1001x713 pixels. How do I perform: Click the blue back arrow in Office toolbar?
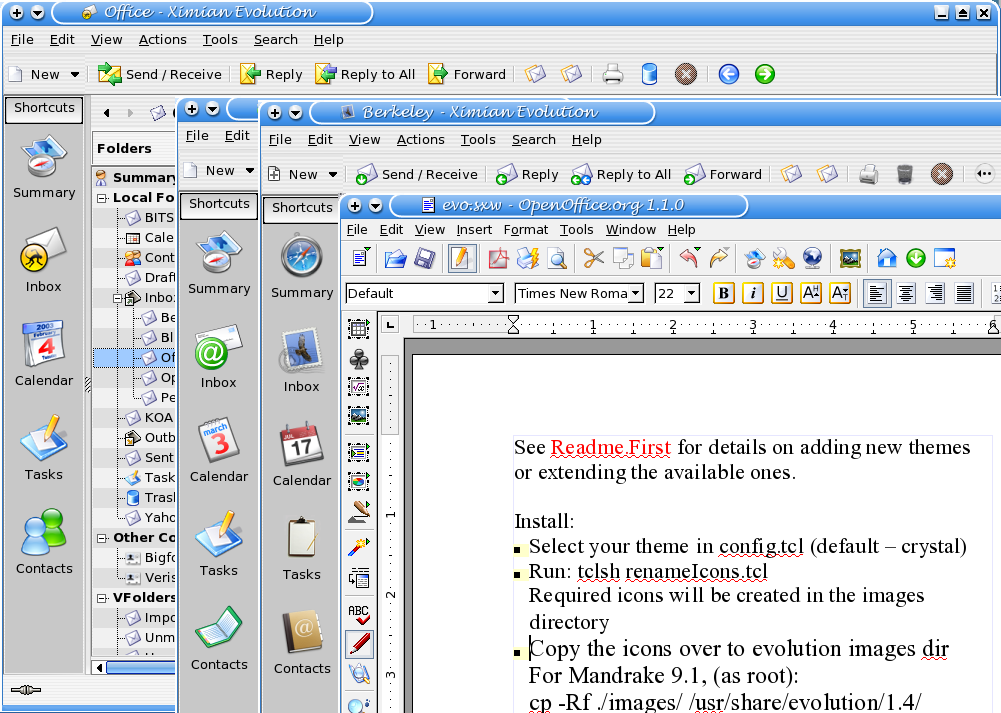pyautogui.click(x=728, y=74)
